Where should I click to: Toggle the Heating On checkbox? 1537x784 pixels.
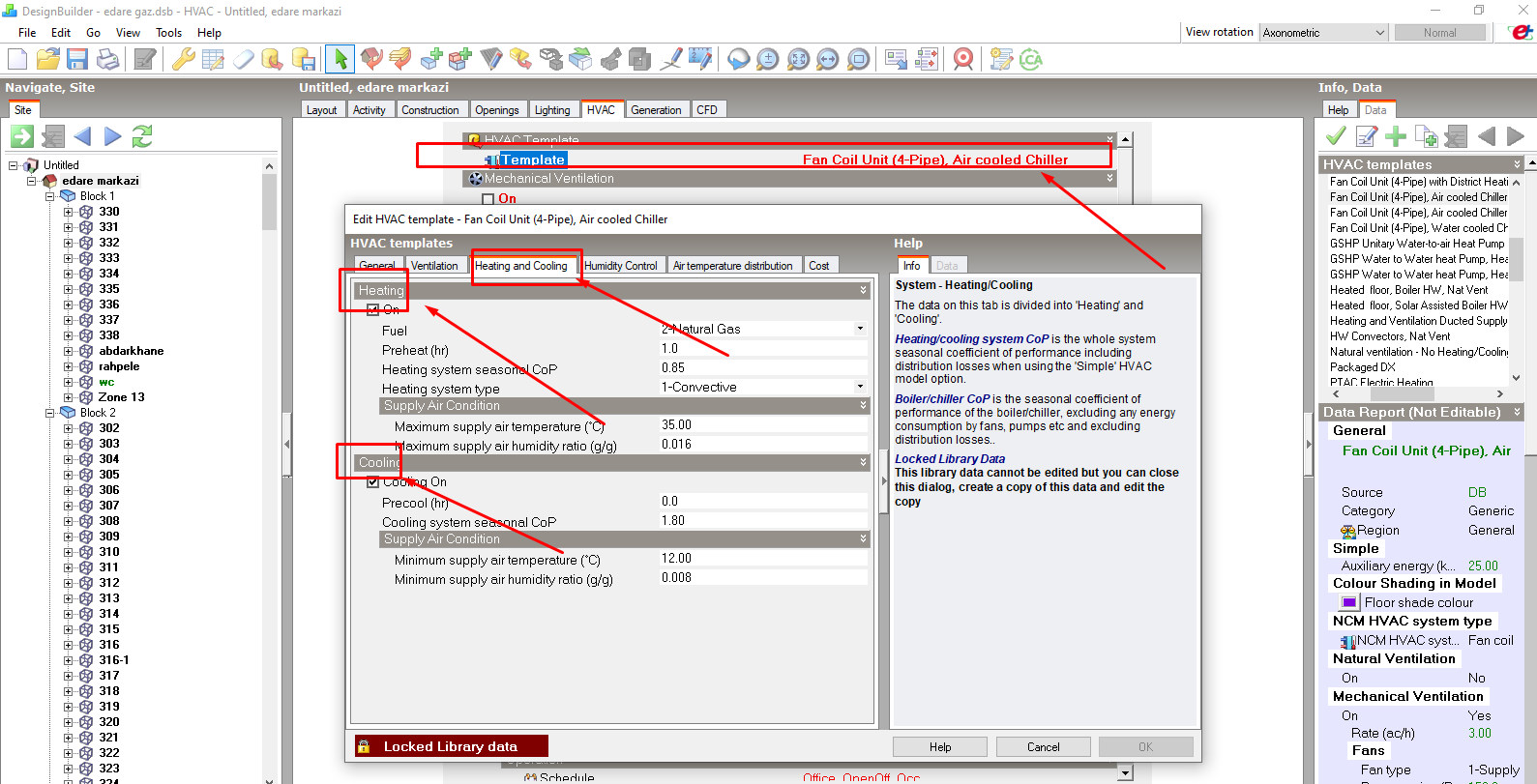[372, 310]
